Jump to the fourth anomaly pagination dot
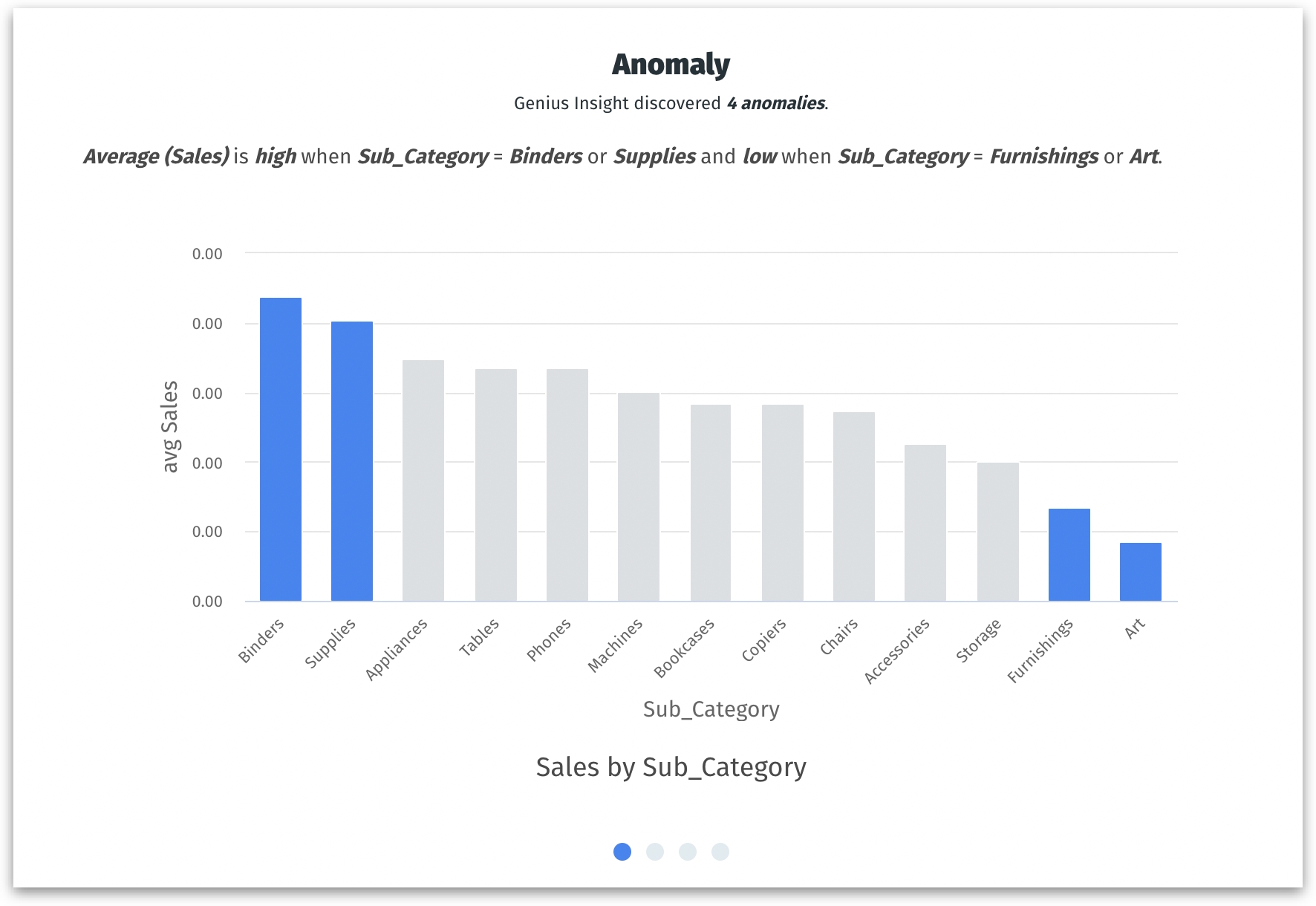The image size is (1316, 906). click(720, 852)
